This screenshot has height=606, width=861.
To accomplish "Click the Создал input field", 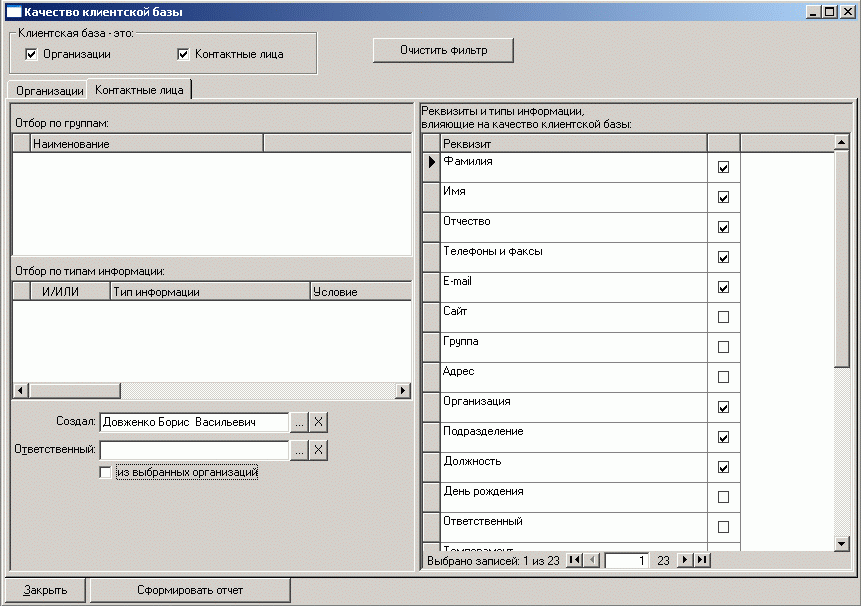I will coord(194,422).
